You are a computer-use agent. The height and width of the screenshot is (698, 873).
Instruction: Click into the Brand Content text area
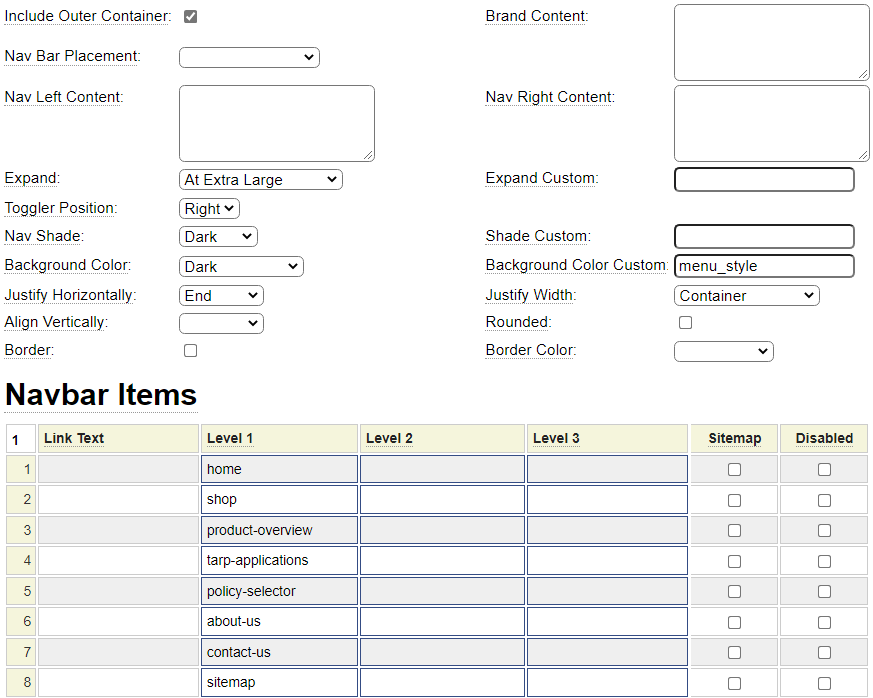pos(771,42)
